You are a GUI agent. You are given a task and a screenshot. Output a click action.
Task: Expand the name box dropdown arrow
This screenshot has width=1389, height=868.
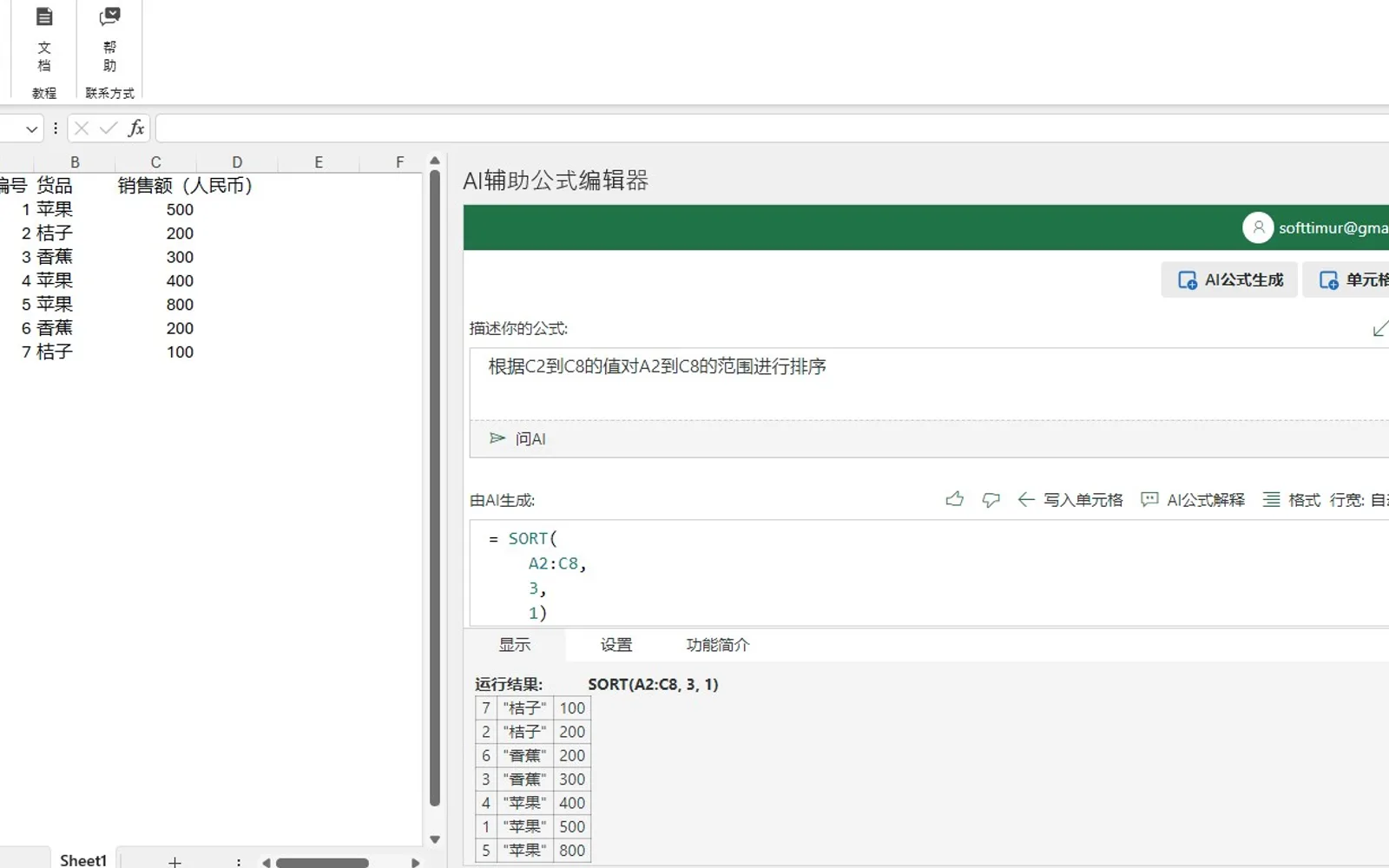click(32, 129)
